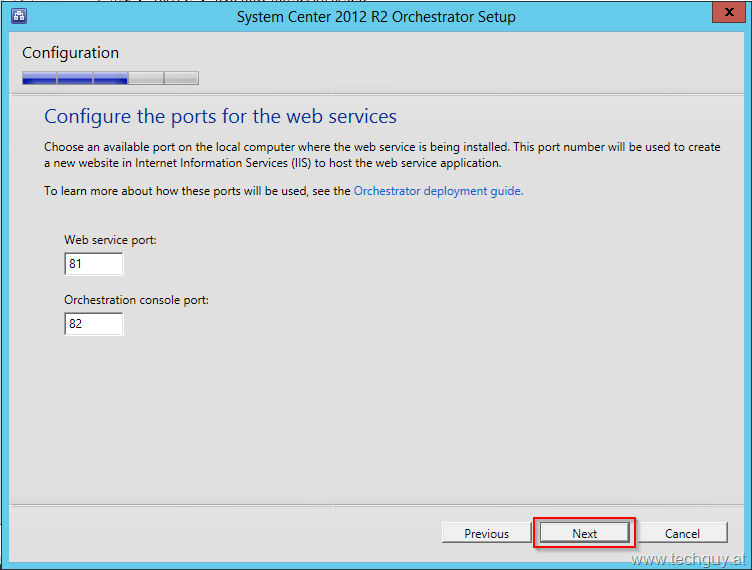Viewport: 752px width, 570px height.
Task: Open the Orchestrator deployment guide link
Action: click(x=438, y=191)
